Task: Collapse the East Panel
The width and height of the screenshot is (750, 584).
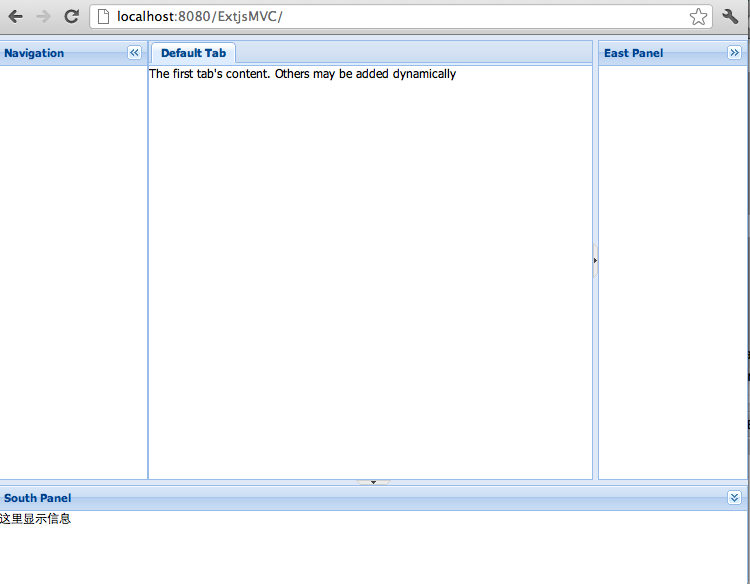Action: [734, 53]
